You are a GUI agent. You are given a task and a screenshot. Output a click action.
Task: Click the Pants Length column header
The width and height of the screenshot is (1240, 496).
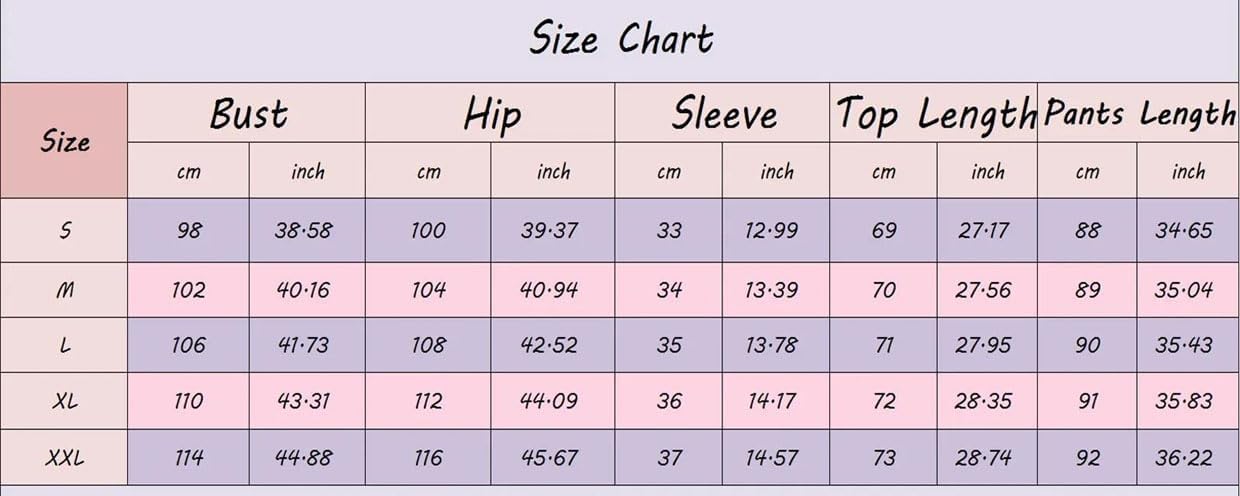point(1139,114)
